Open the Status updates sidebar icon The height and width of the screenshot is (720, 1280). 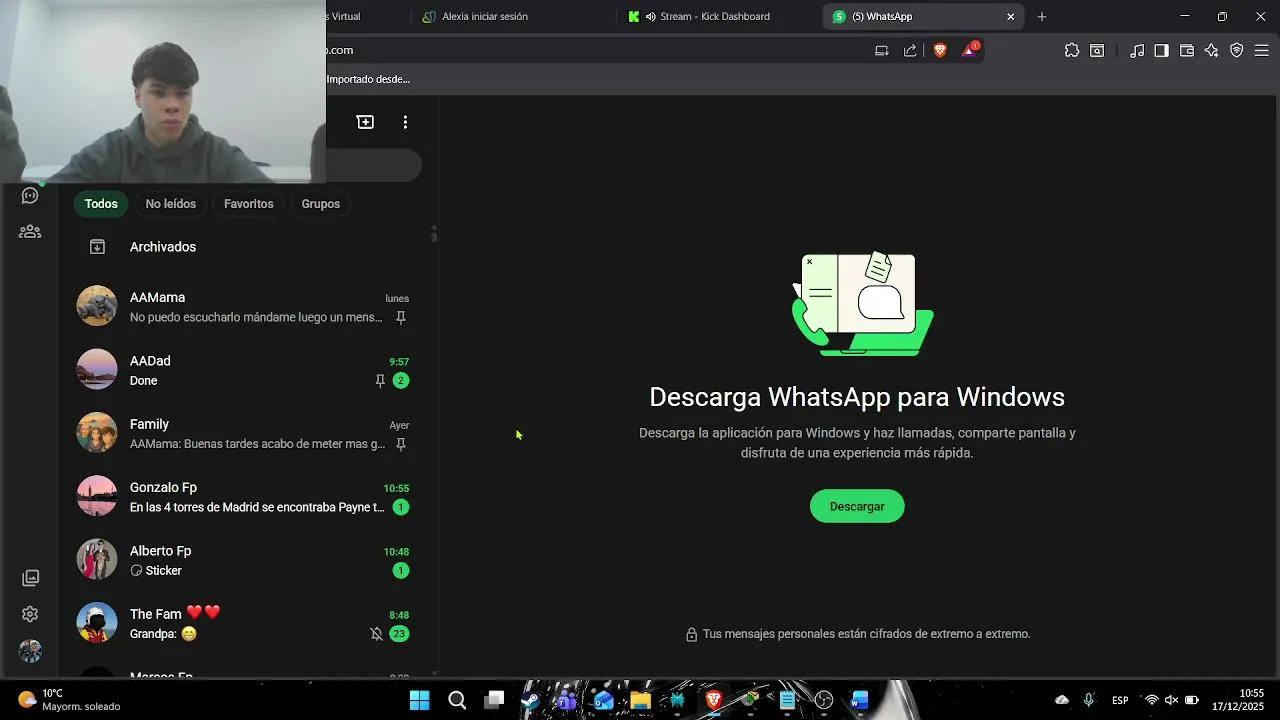pos(30,195)
